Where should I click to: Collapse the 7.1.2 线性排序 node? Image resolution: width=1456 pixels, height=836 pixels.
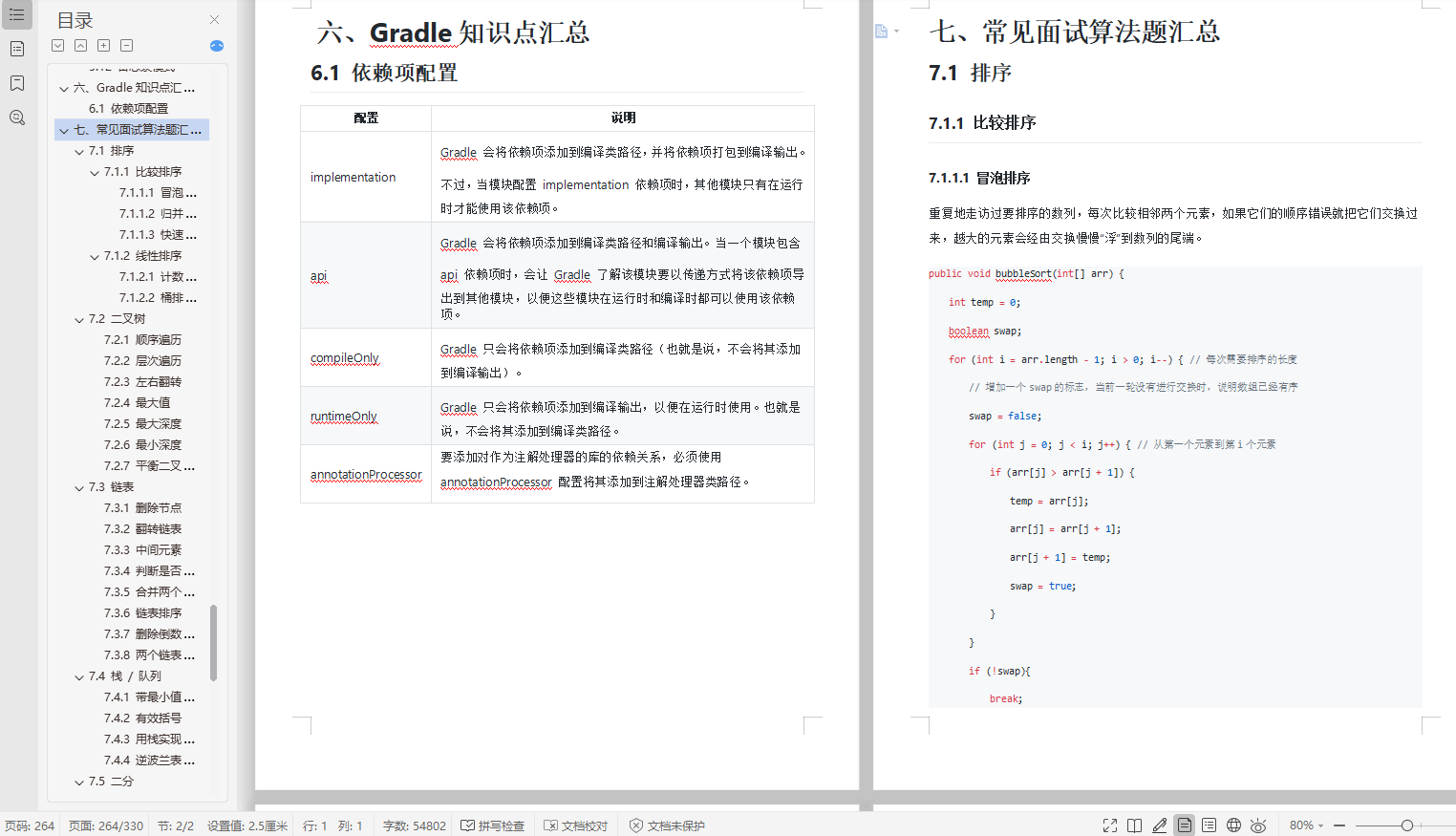(x=95, y=256)
